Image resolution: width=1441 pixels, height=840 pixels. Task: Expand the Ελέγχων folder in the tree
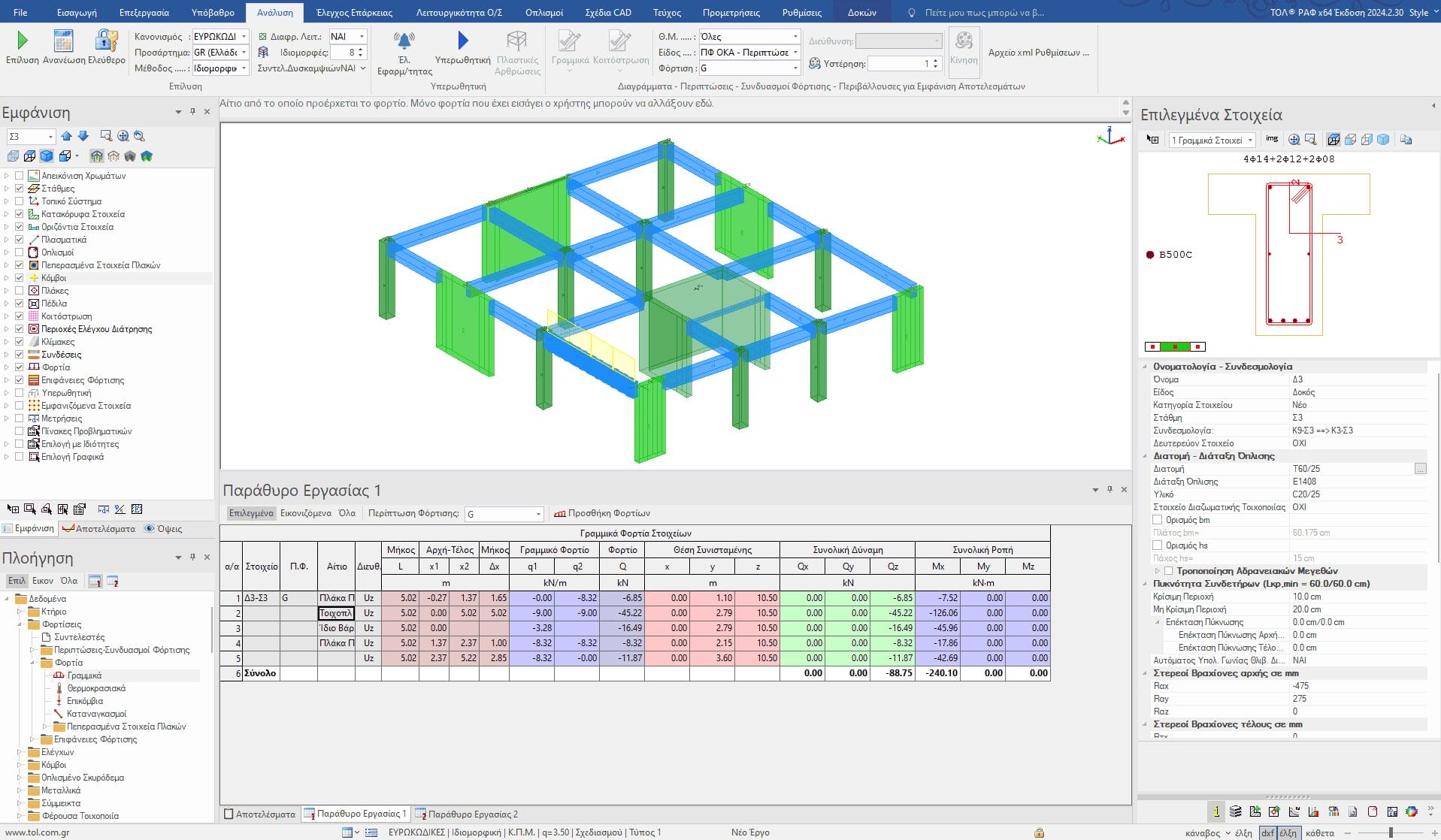(20, 752)
